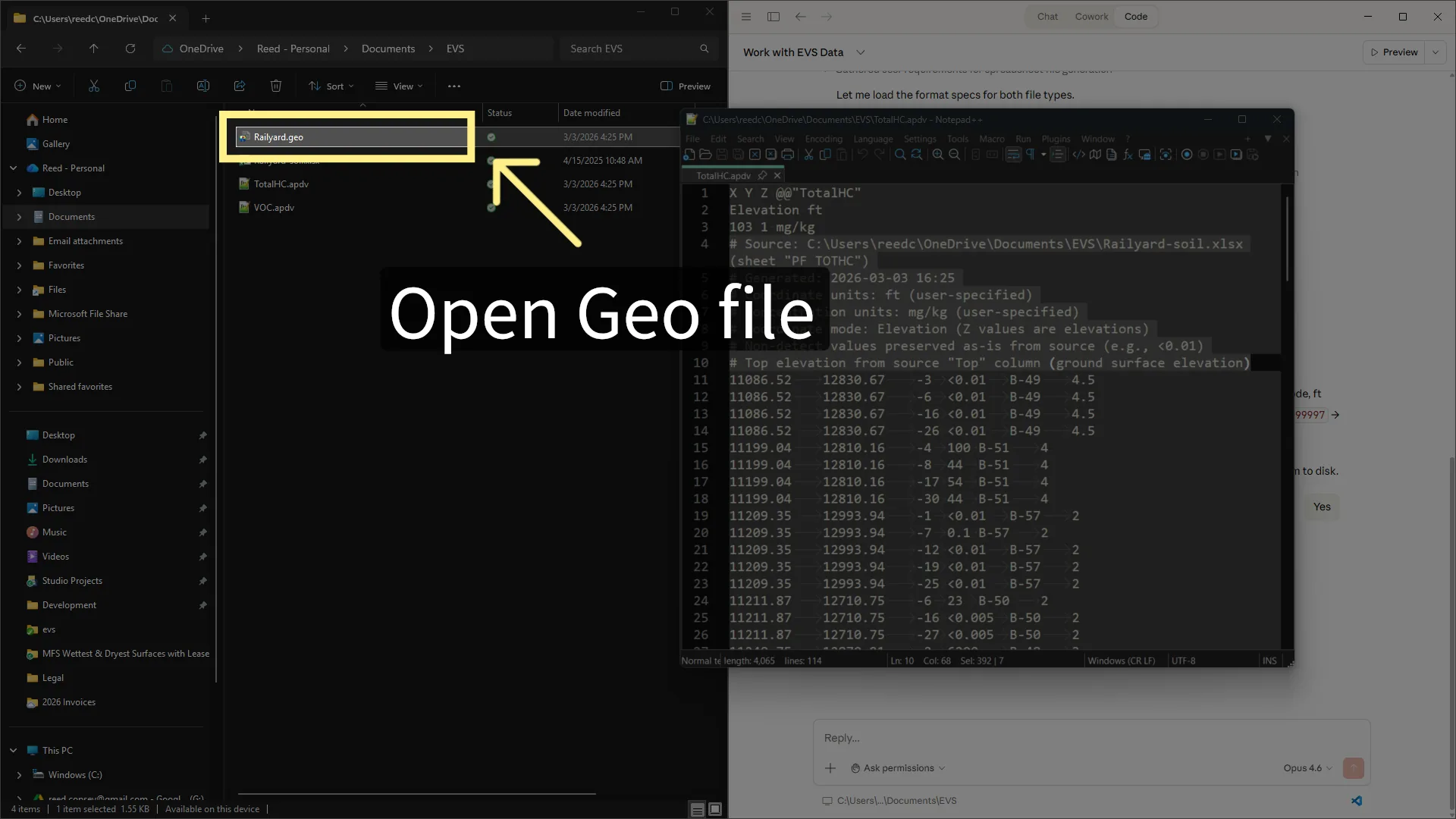Toggle the Preview pane in File Explorer
The width and height of the screenshot is (1456, 819).
click(686, 86)
